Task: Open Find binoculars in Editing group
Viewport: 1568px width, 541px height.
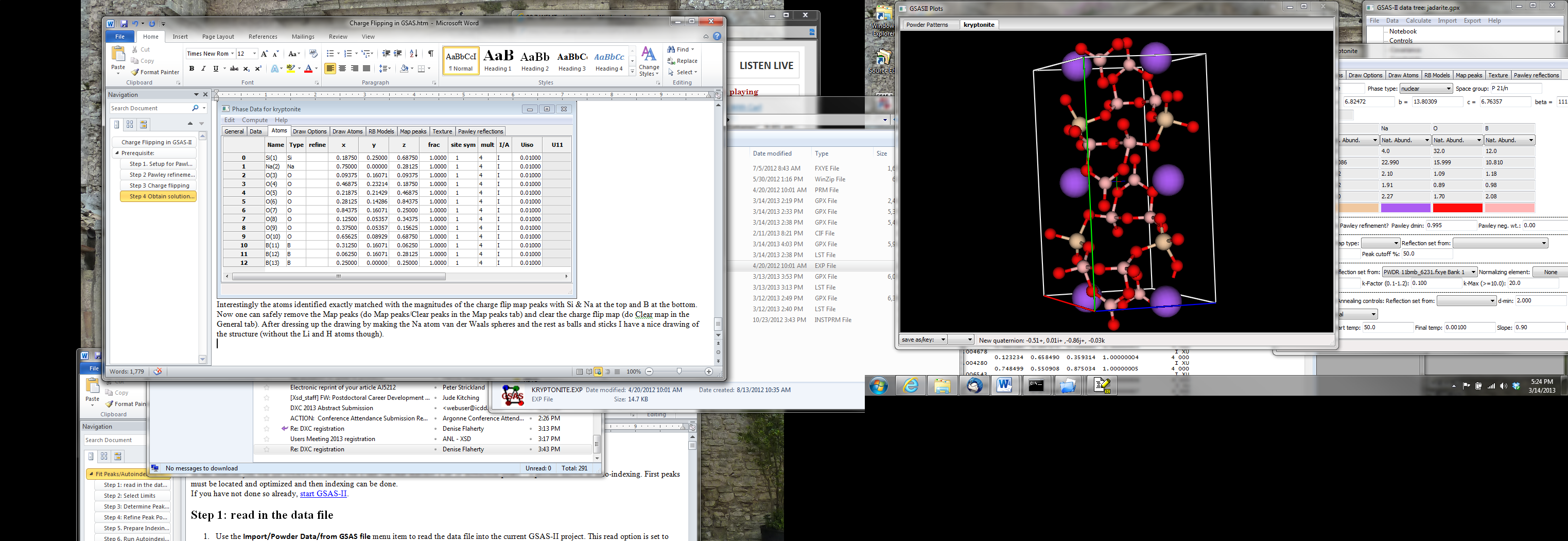Action: click(x=671, y=49)
